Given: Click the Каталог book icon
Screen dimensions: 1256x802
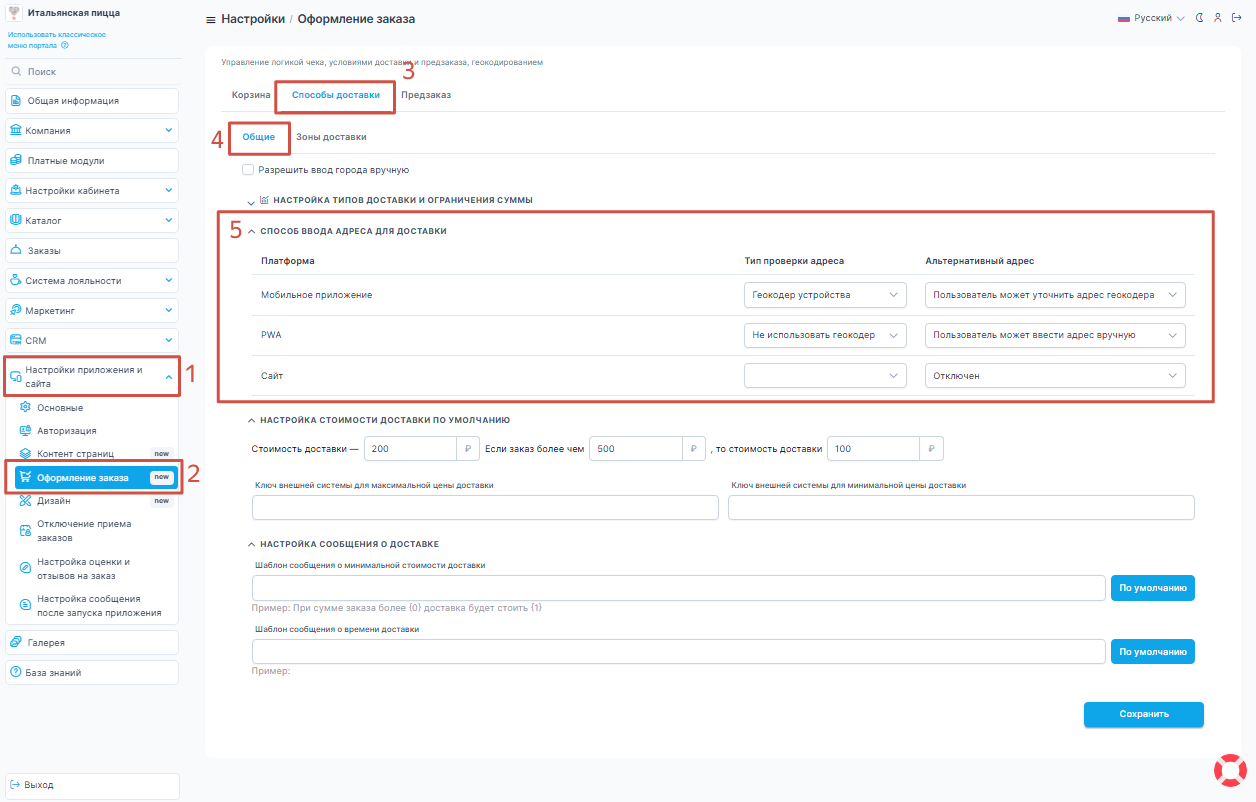Looking at the screenshot, I should coord(16,220).
